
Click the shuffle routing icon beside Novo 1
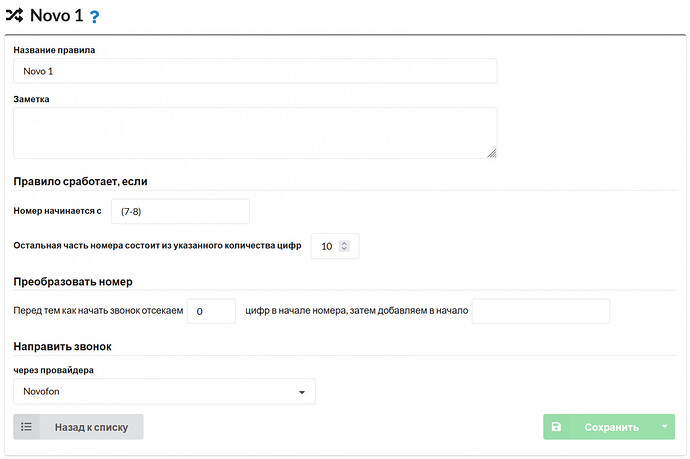pos(14,15)
